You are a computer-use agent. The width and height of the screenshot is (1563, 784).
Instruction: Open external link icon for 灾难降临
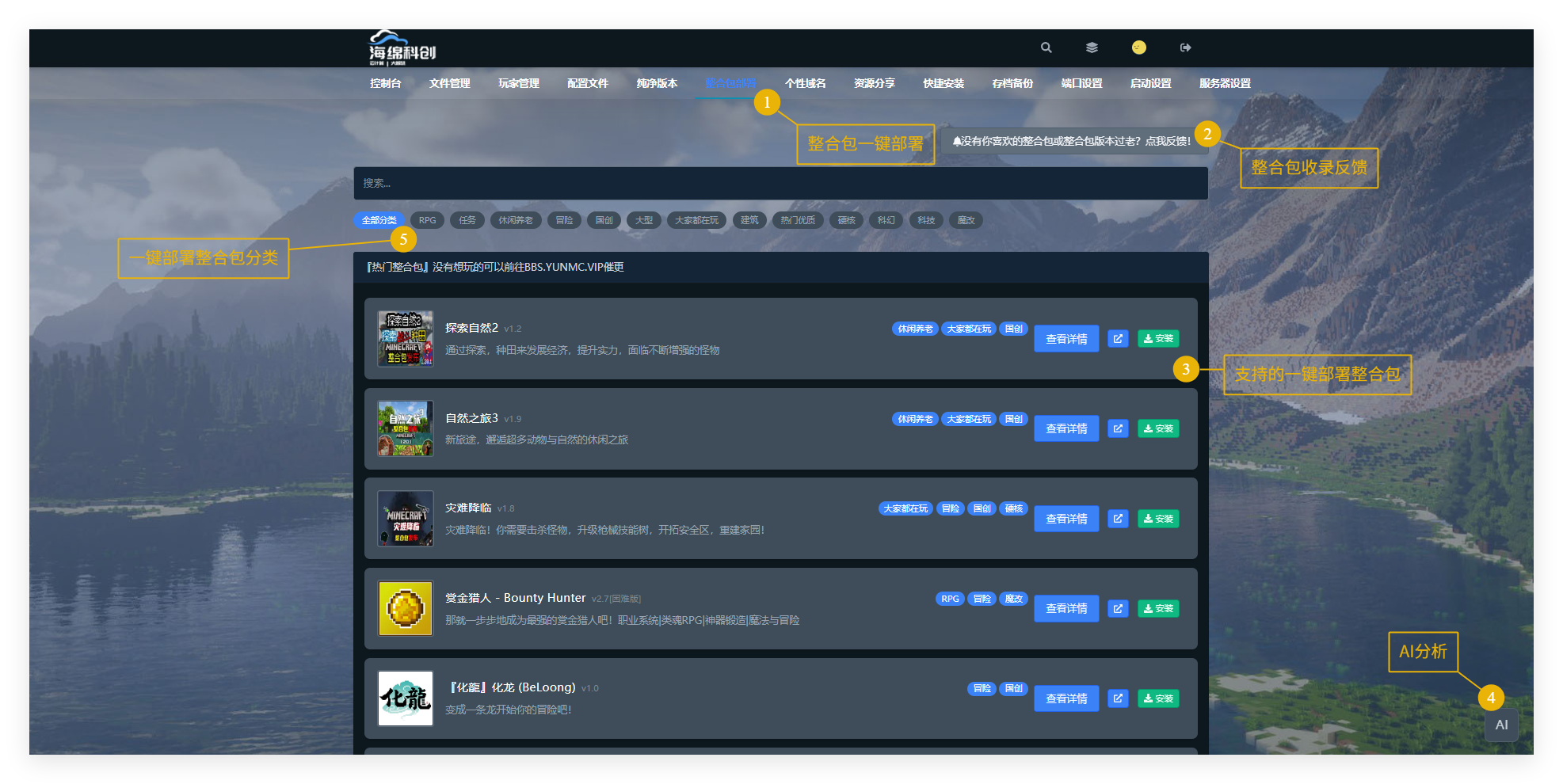coord(1118,519)
